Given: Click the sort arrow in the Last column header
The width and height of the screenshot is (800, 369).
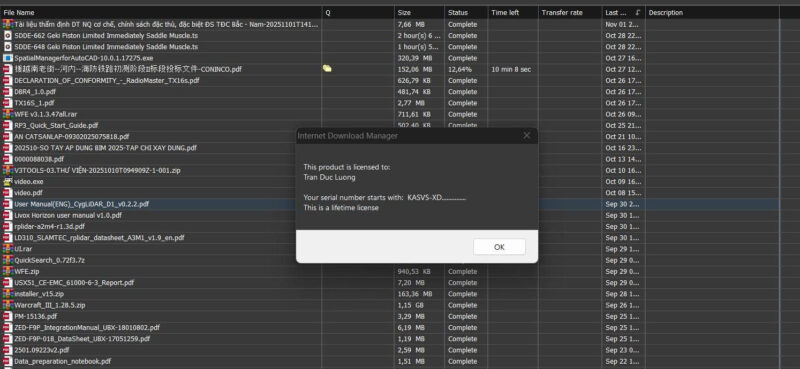Looking at the screenshot, I should click(638, 12).
